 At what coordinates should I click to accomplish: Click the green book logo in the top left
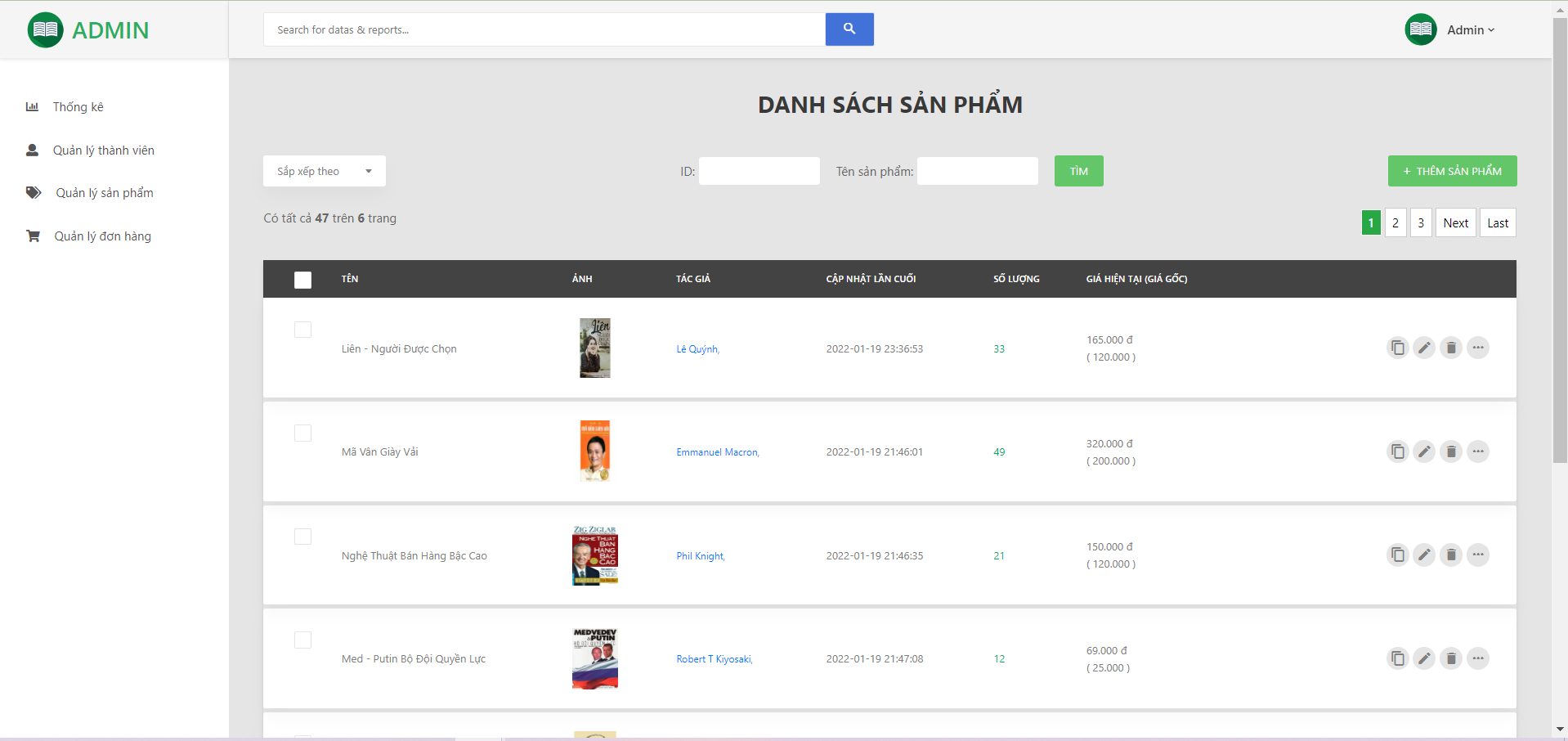coord(45,29)
